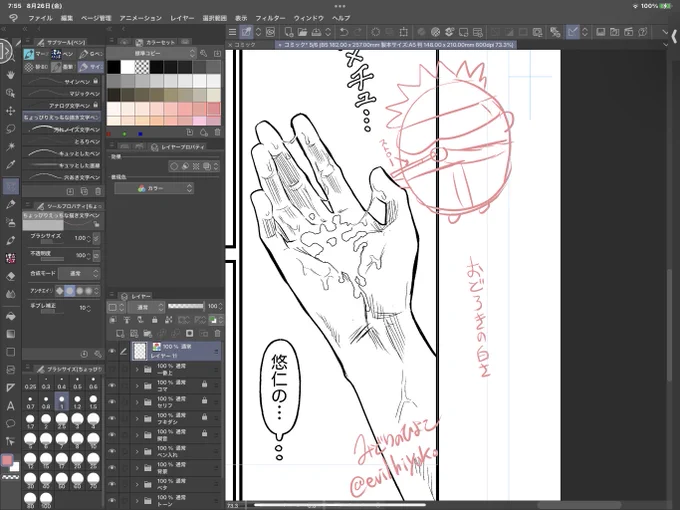Pick the black swatch in color set

pos(114,67)
